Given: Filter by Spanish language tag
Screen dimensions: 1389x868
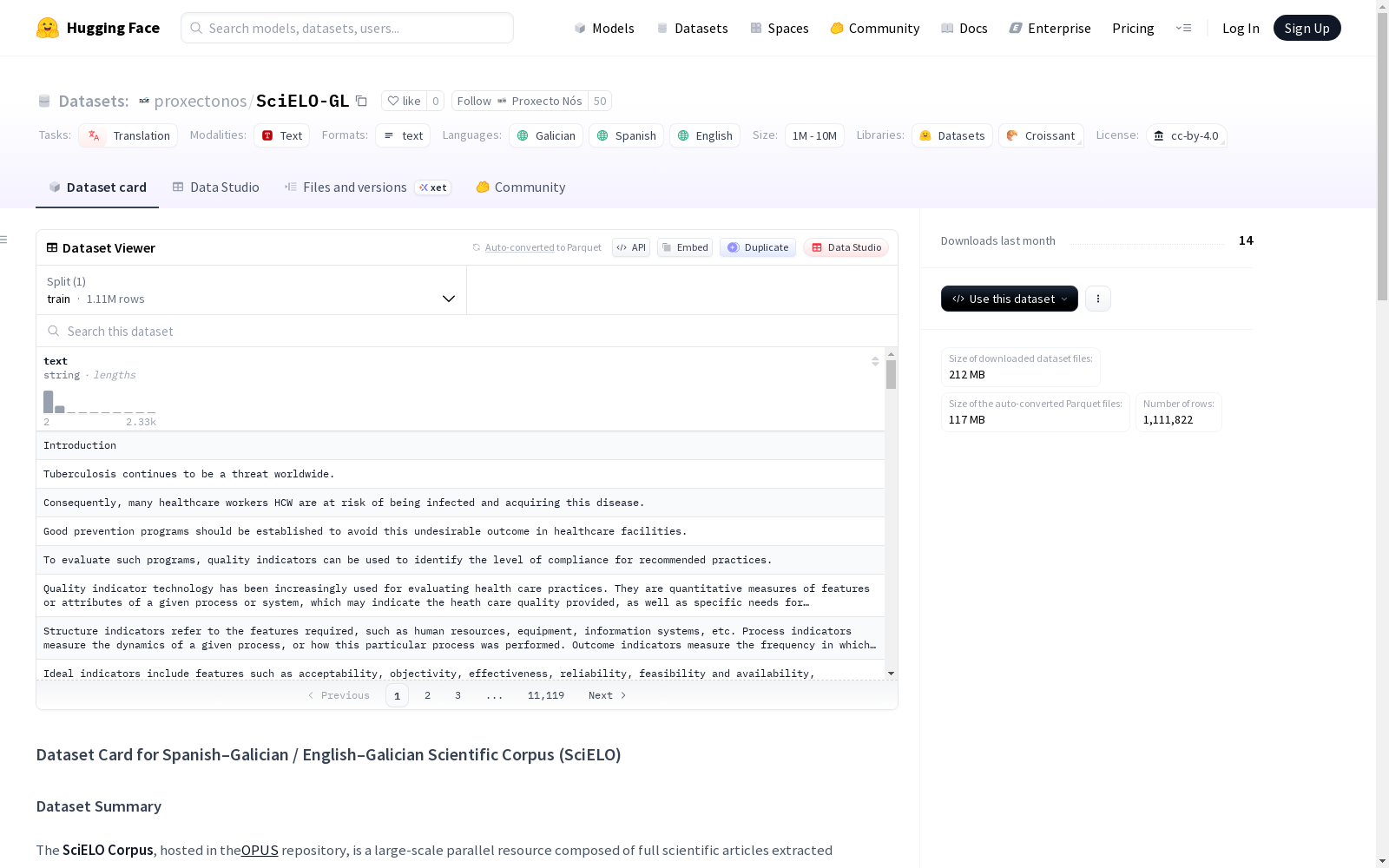Looking at the screenshot, I should click(626, 135).
